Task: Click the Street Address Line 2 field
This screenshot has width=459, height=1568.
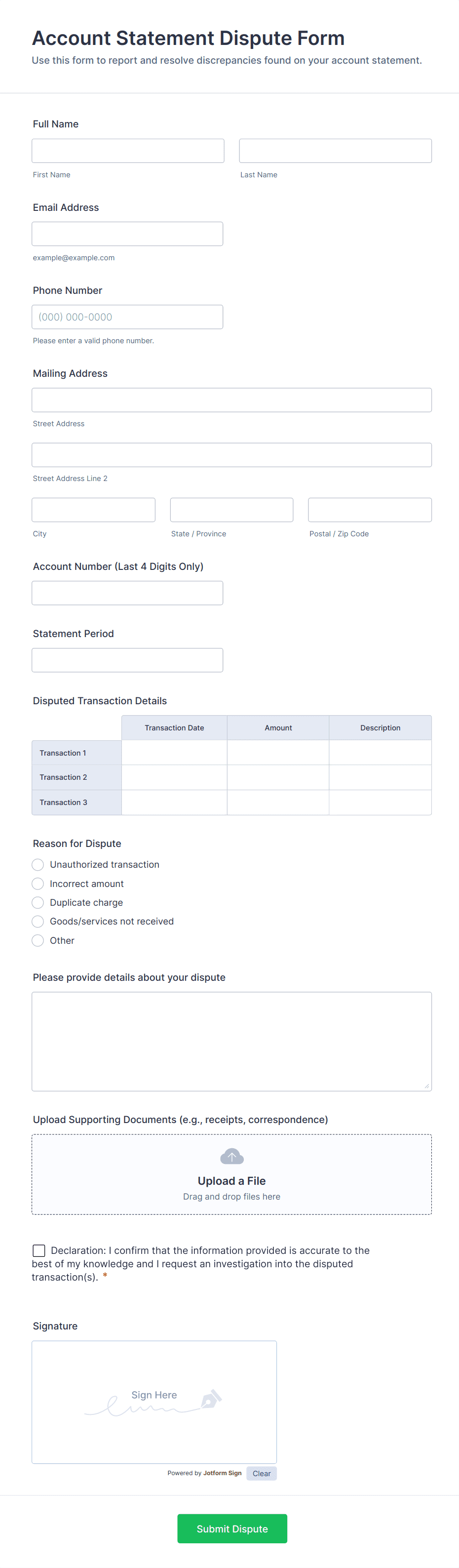Action: [x=231, y=455]
